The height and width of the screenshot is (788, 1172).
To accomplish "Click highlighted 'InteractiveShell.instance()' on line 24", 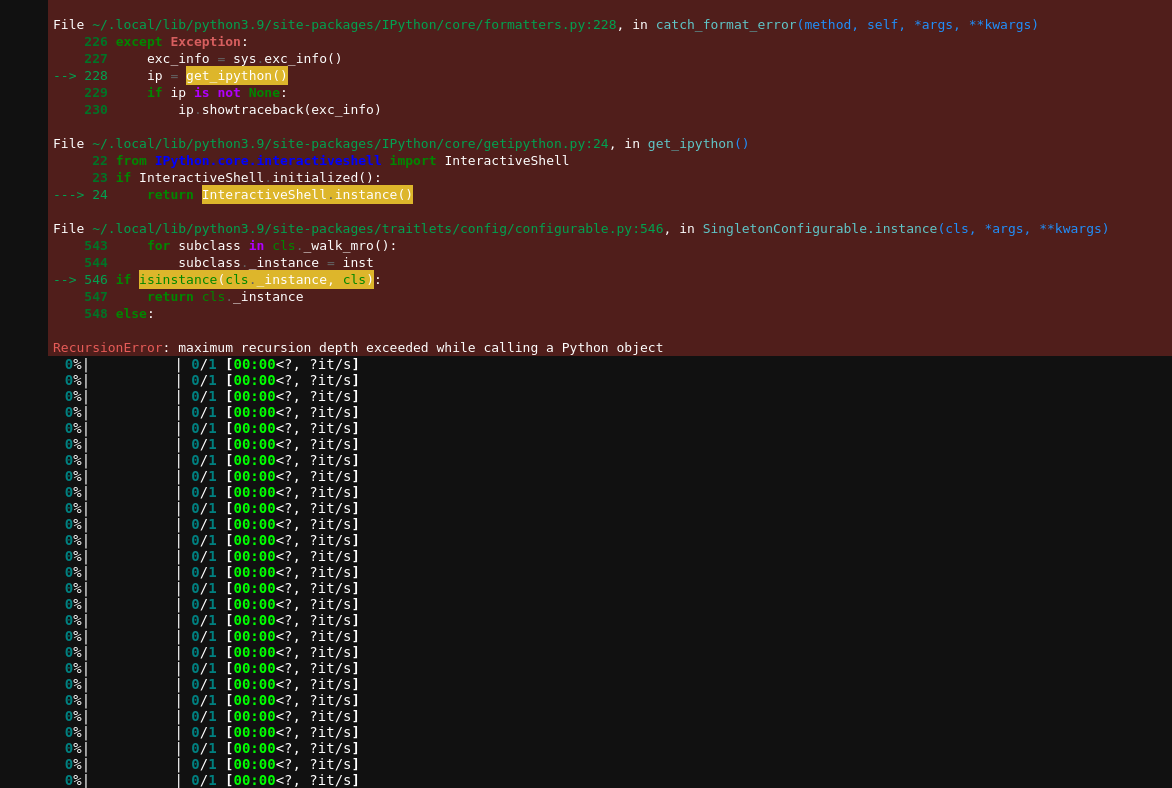I will (307, 194).
